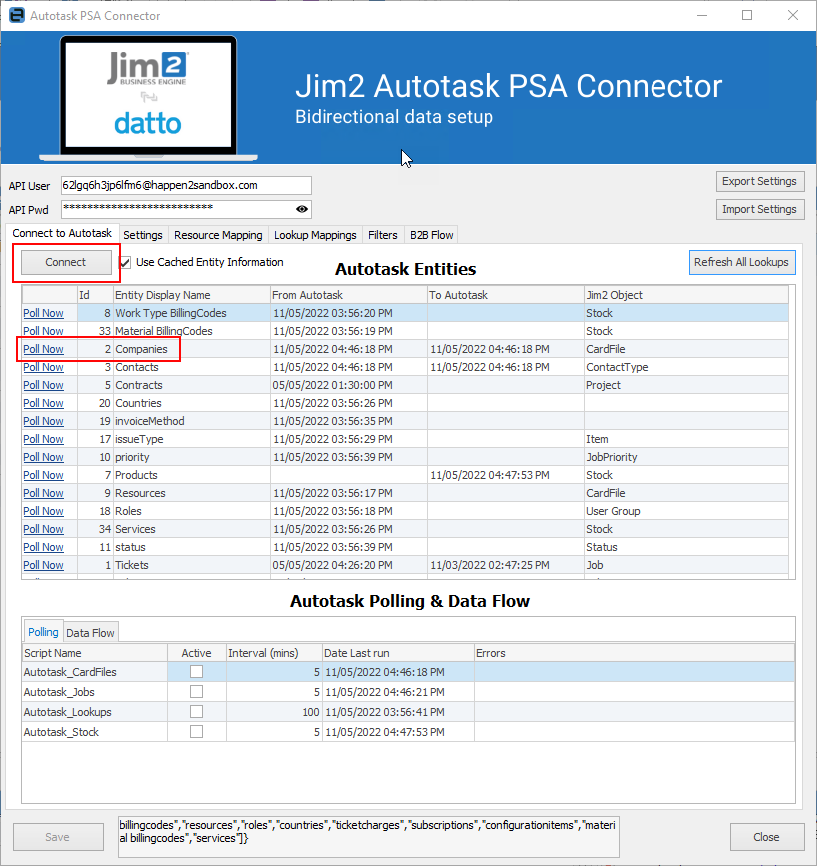Image resolution: width=817 pixels, height=866 pixels.
Task: Poll Now for issueType entity
Action: pyautogui.click(x=43, y=439)
